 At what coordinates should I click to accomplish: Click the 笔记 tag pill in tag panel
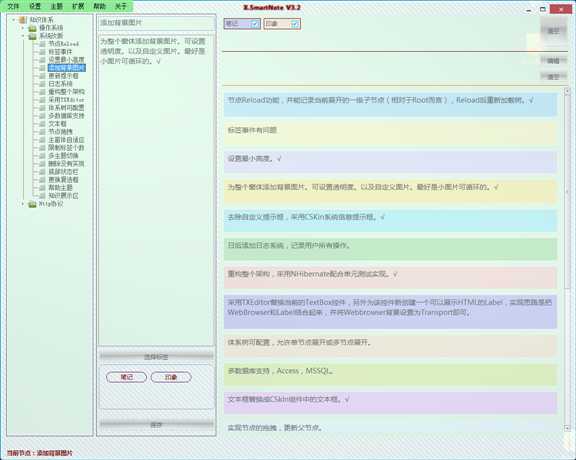click(x=126, y=377)
